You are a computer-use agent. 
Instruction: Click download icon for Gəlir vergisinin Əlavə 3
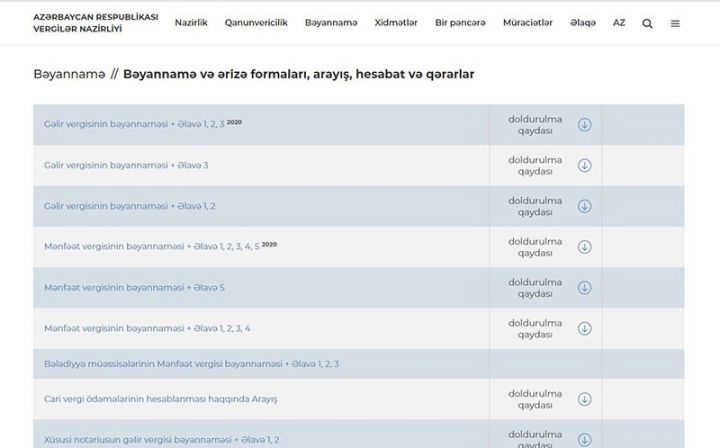585,165
